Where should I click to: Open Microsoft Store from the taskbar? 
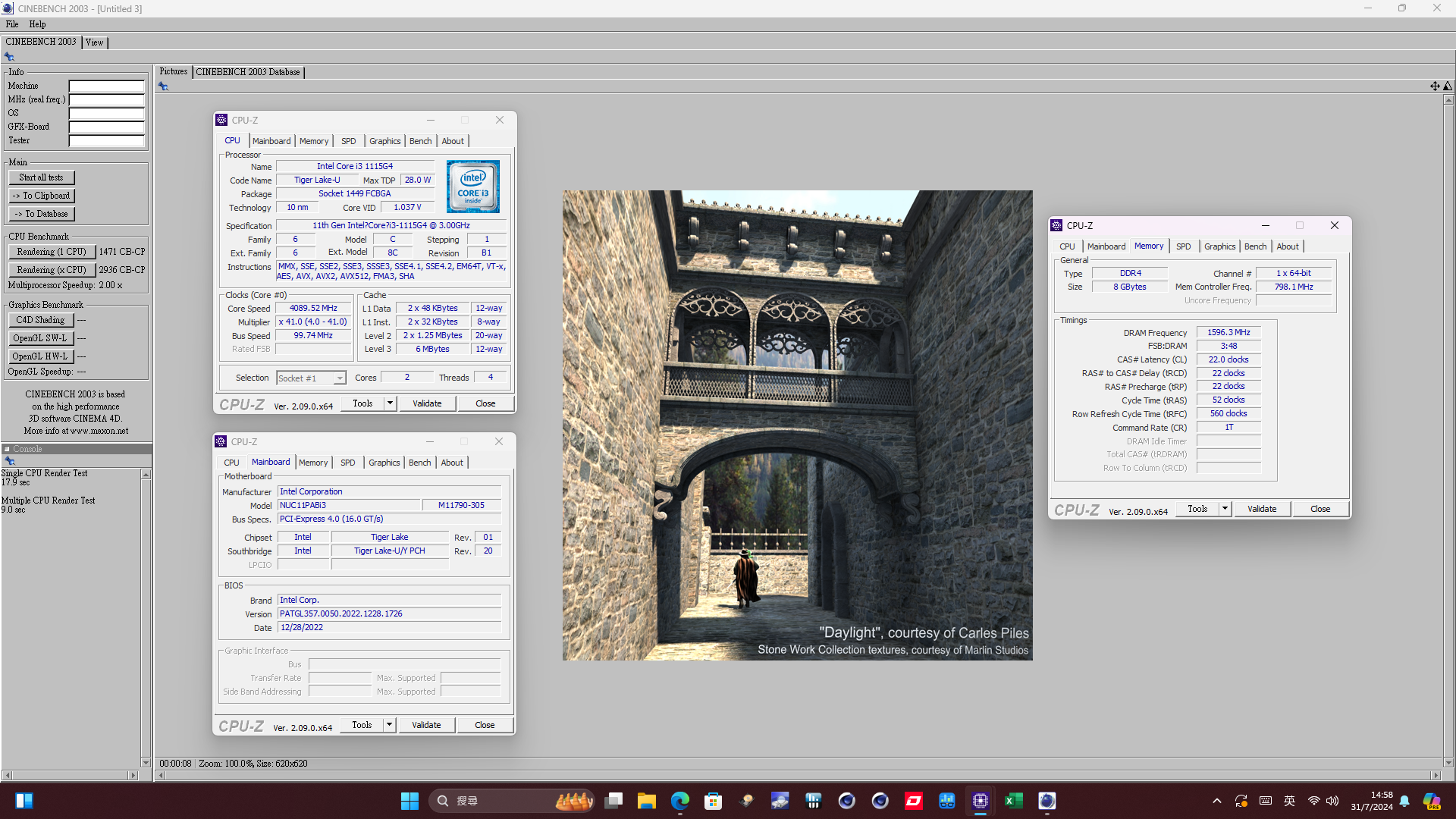pos(714,801)
